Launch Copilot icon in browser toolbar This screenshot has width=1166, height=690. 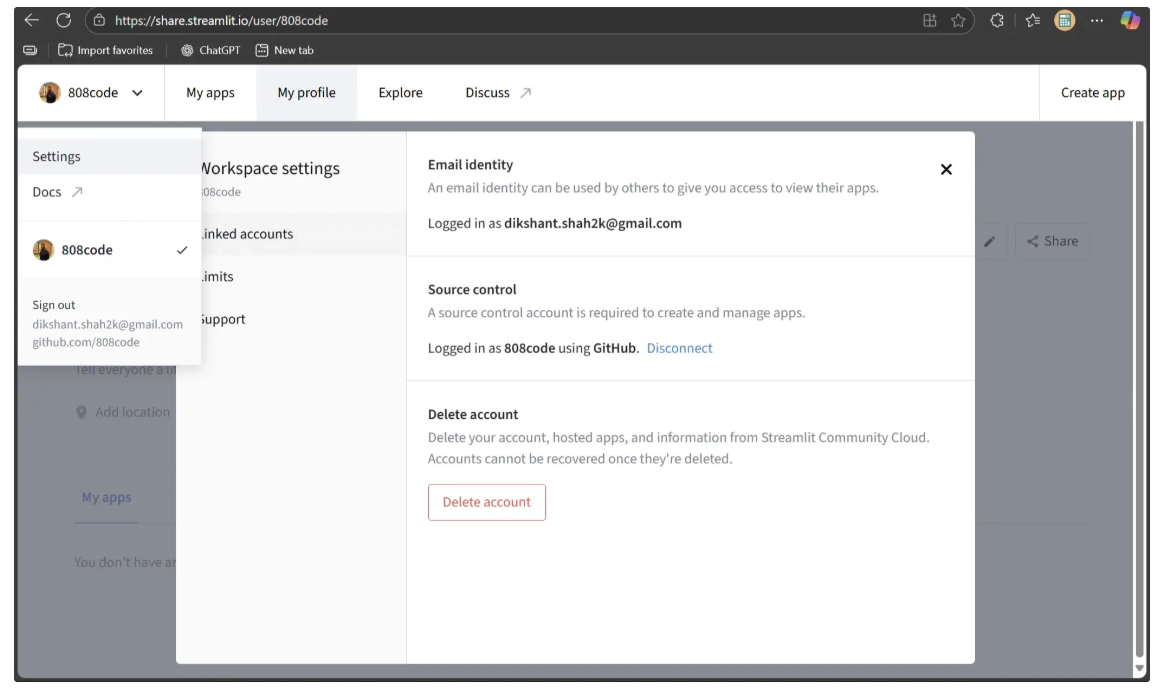pos(1130,20)
